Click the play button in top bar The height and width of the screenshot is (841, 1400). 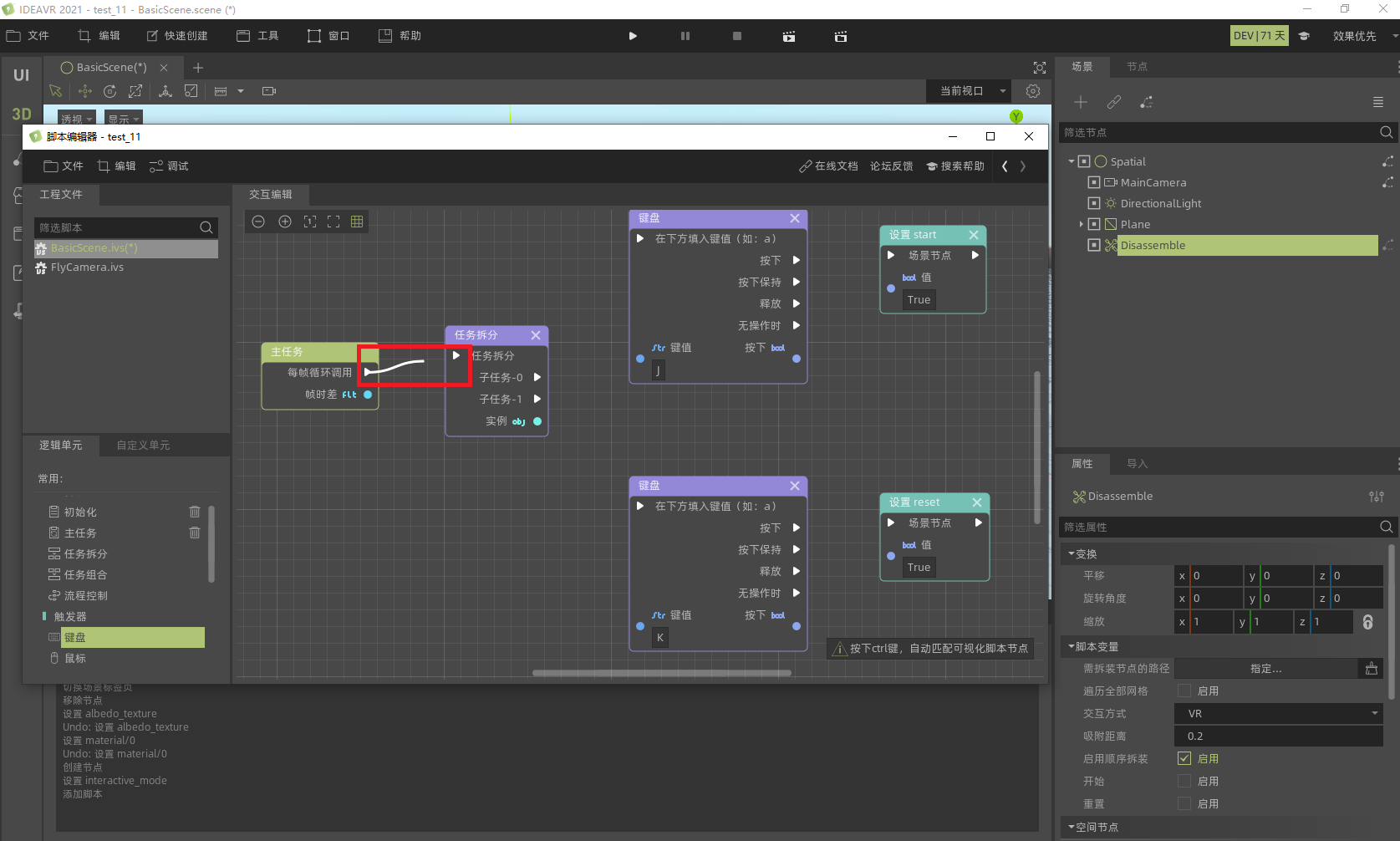[633, 36]
